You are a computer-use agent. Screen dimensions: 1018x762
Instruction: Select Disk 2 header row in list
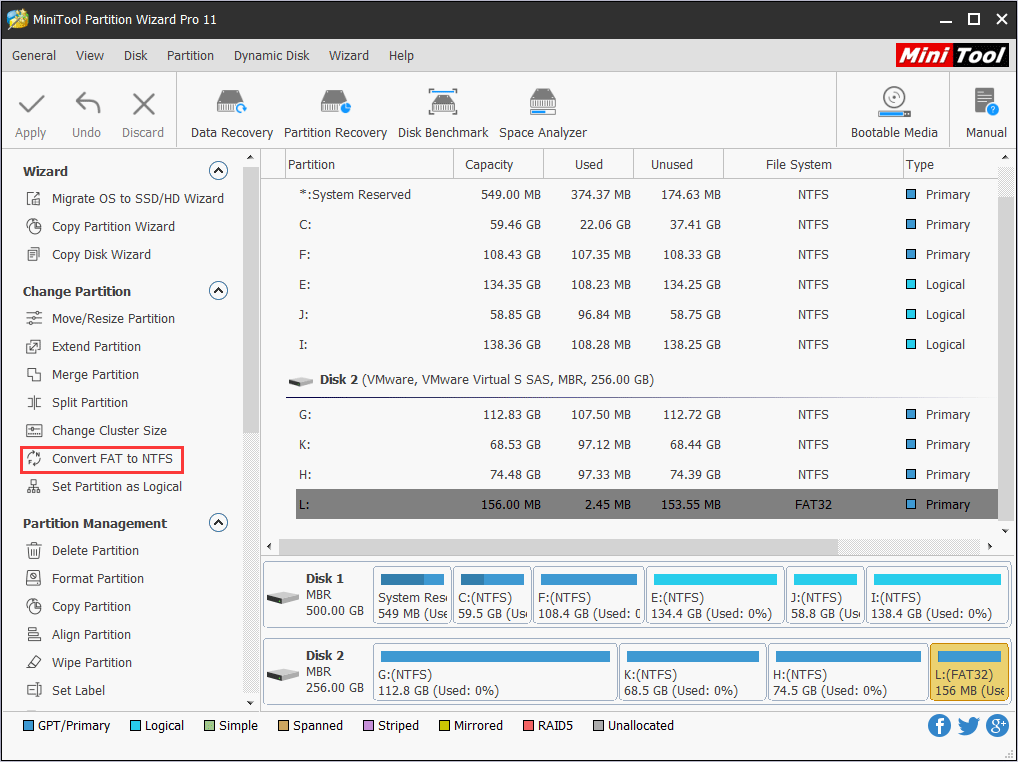tap(641, 380)
